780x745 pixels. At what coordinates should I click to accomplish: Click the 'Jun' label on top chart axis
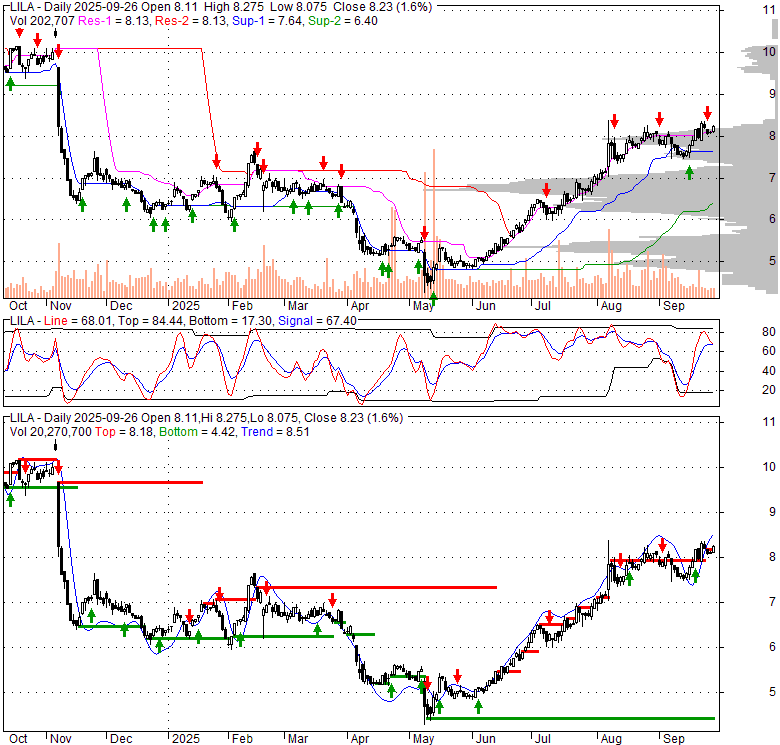486,306
